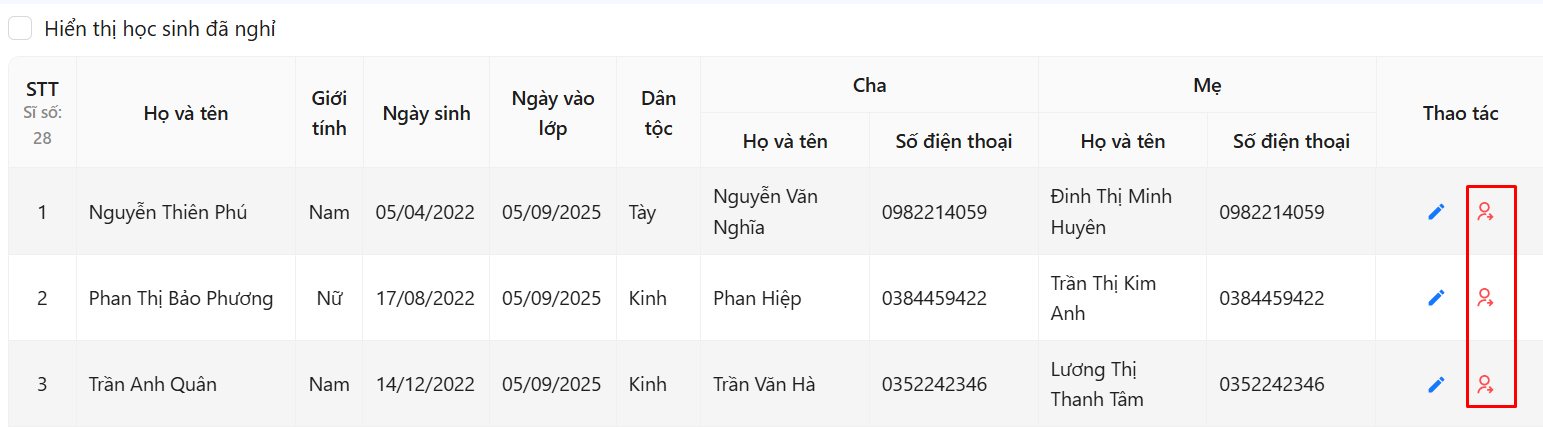Click the "Ngày sinh" column header
This screenshot has height=427, width=1543.
426,113
